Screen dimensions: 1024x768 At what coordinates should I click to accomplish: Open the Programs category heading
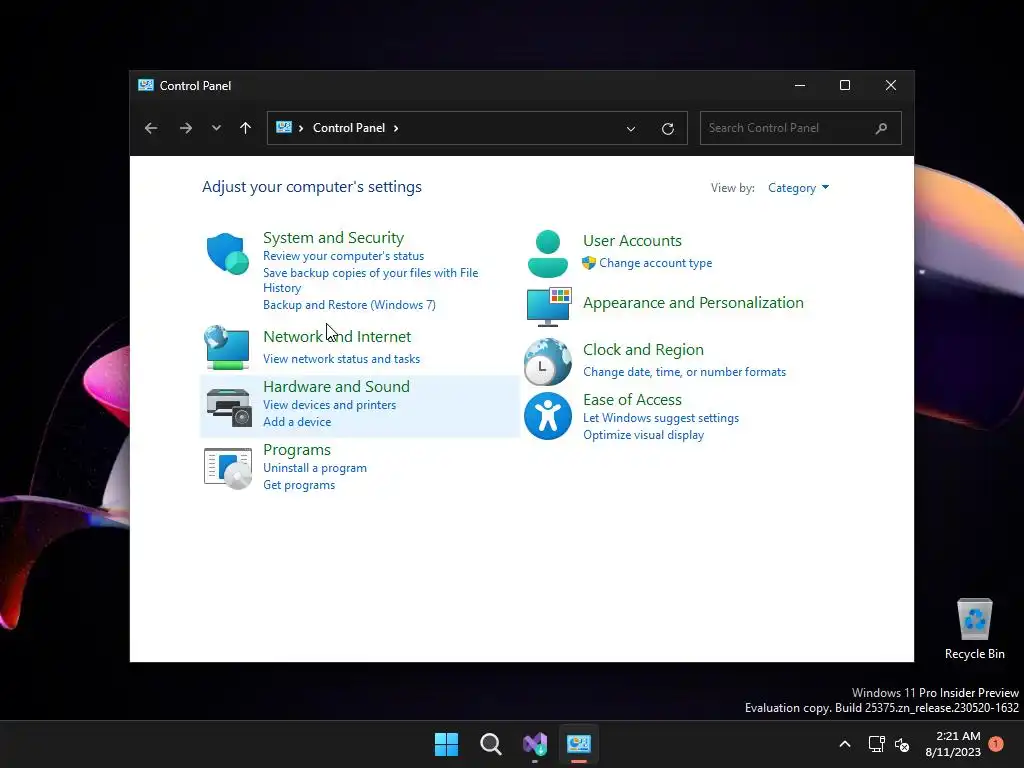pyautogui.click(x=296, y=450)
